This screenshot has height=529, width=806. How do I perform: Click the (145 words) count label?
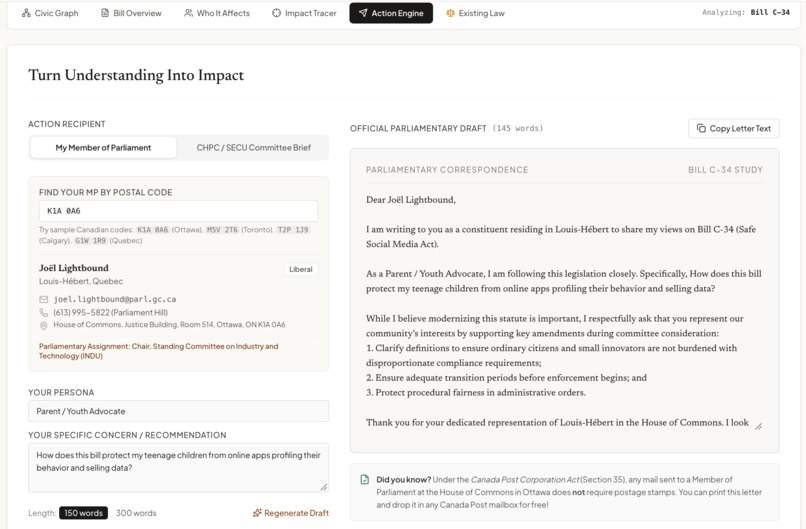click(518, 128)
